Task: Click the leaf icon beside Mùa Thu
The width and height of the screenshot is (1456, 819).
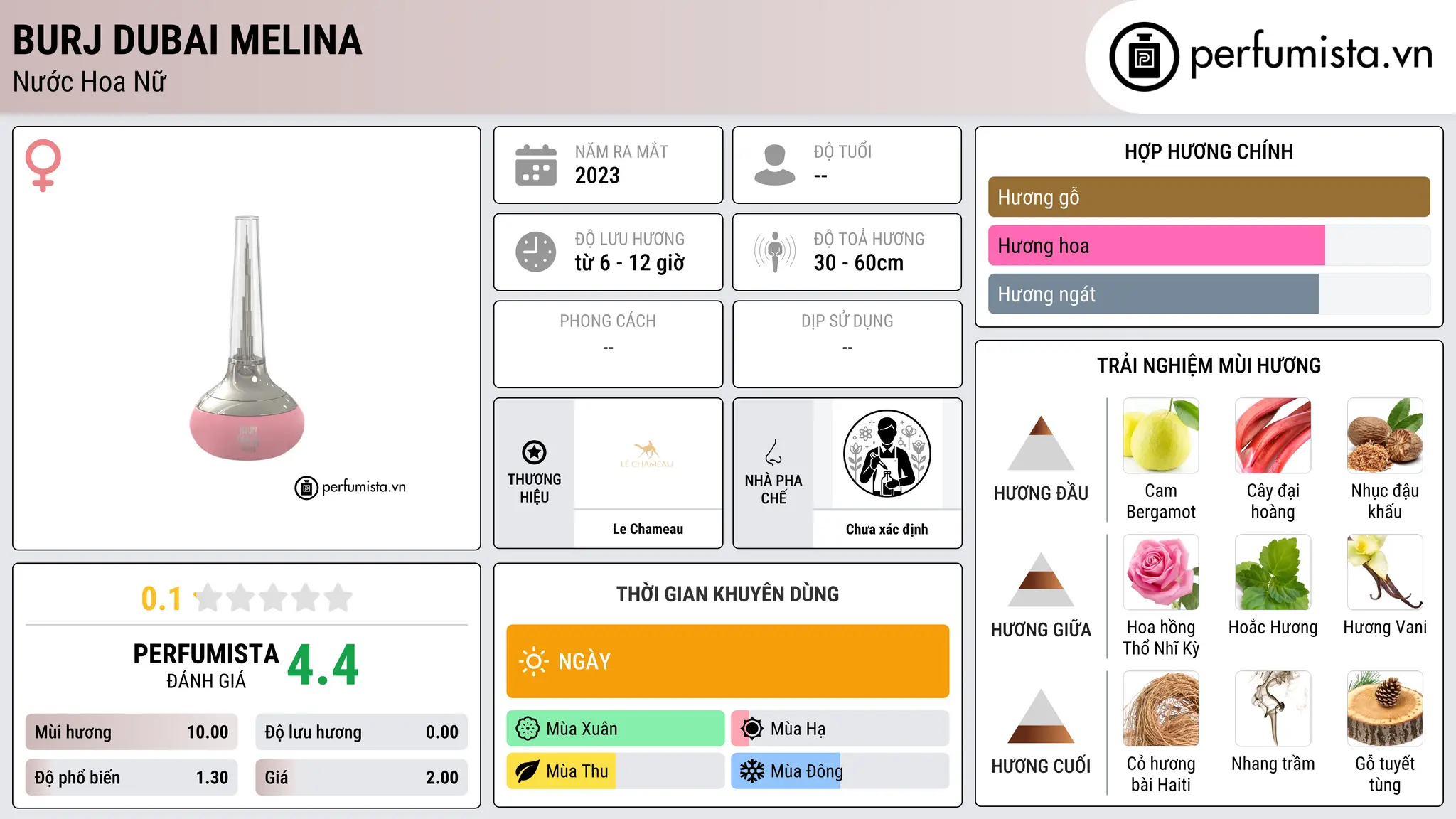Action: tap(527, 771)
